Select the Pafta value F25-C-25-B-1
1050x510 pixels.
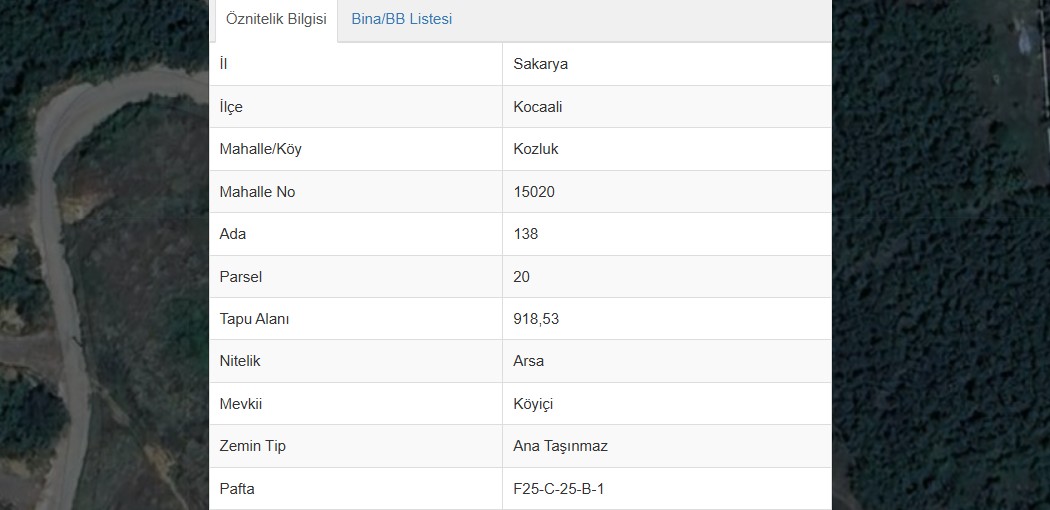pyautogui.click(x=558, y=489)
